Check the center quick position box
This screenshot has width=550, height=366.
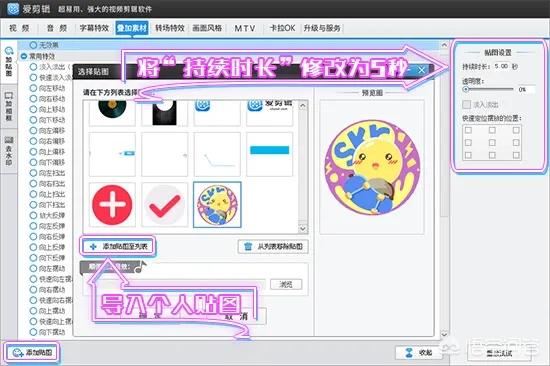coord(492,142)
